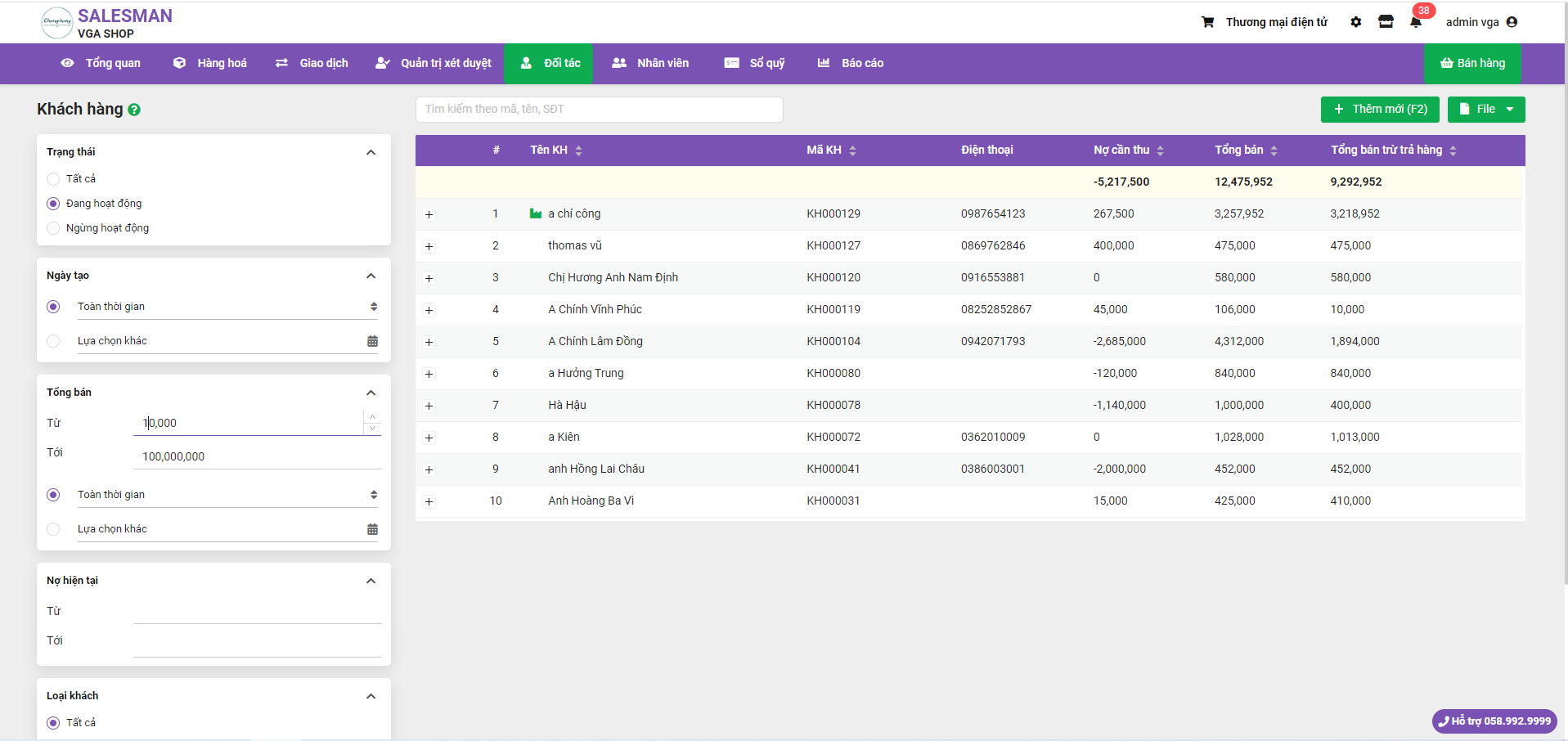The width and height of the screenshot is (1568, 741).
Task: Collapse the Nợ hiện tại filter panel
Action: pos(371,581)
